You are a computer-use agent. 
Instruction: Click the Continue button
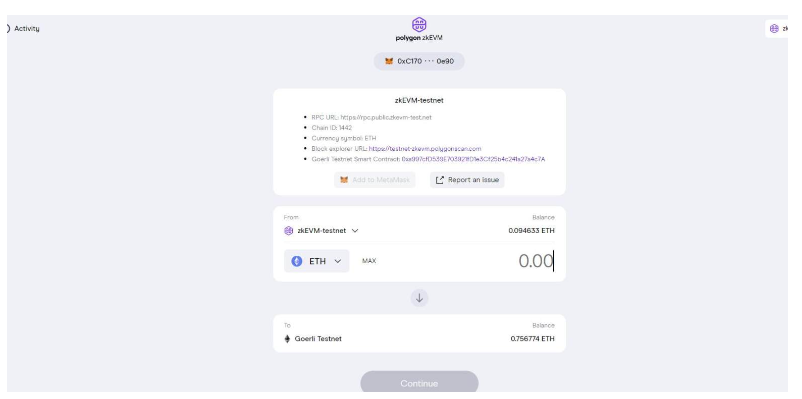[419, 383]
